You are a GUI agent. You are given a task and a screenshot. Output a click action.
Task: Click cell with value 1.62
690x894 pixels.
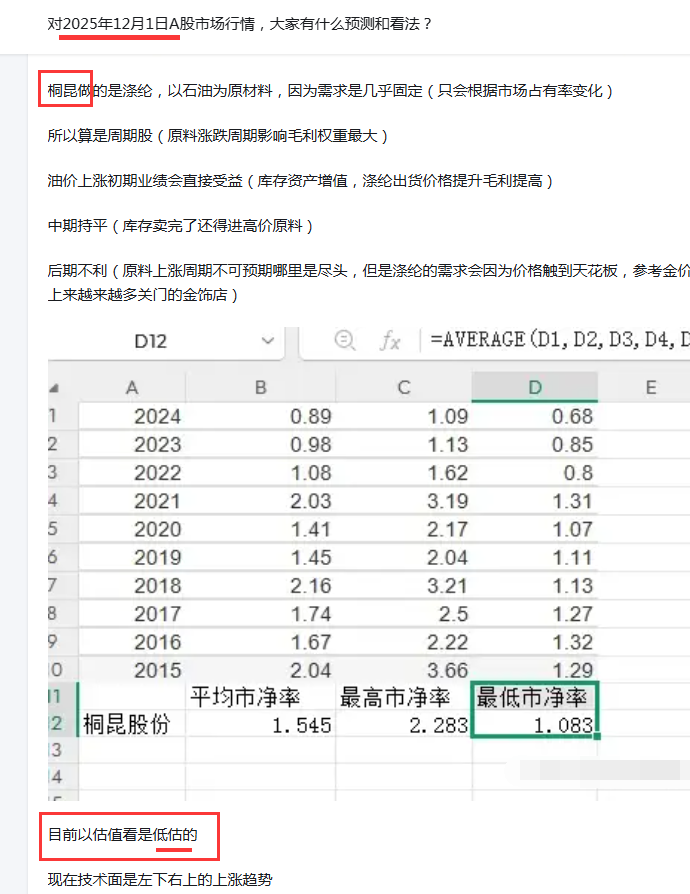point(404,473)
